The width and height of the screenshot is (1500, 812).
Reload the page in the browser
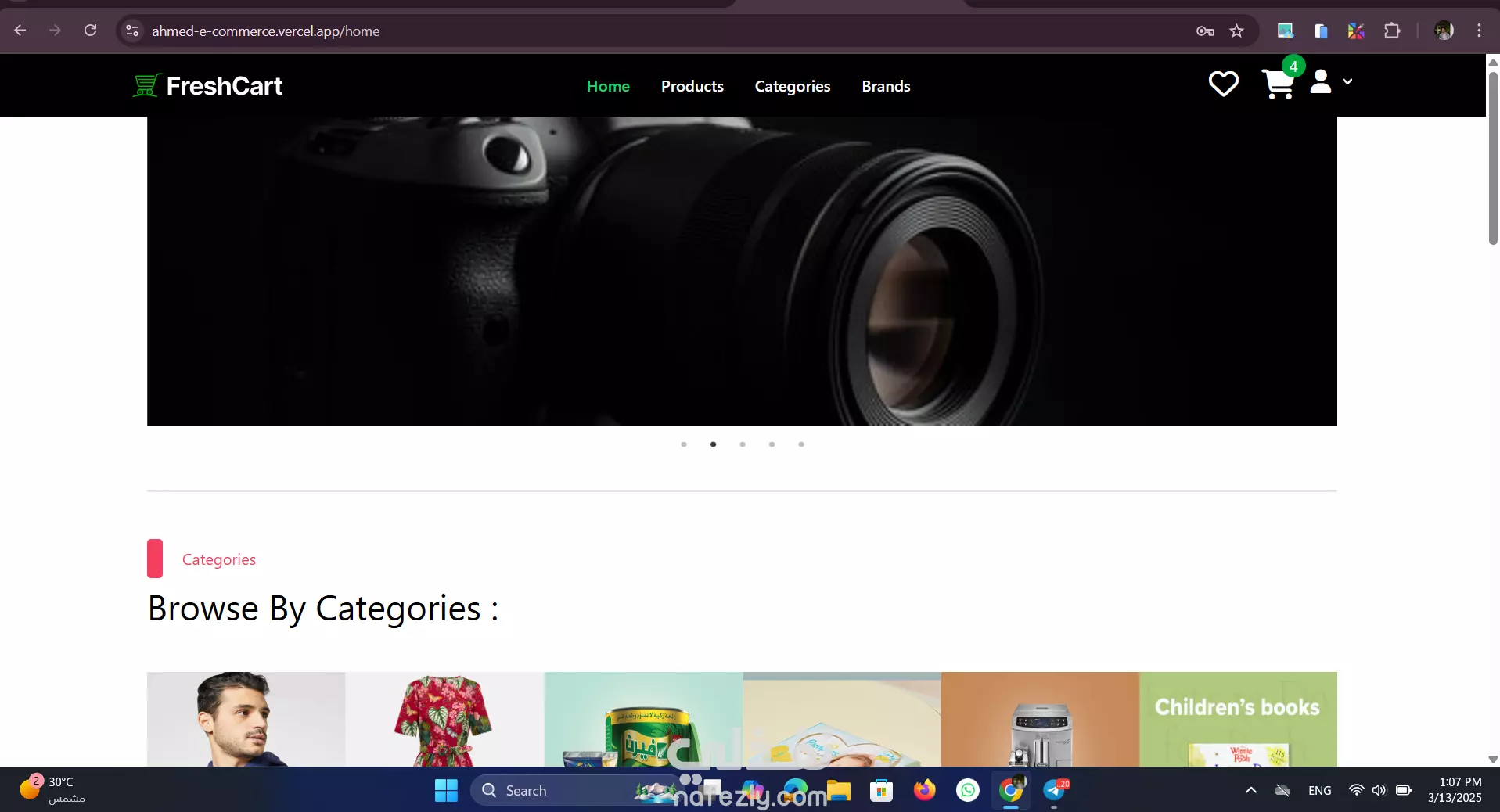pyautogui.click(x=91, y=31)
